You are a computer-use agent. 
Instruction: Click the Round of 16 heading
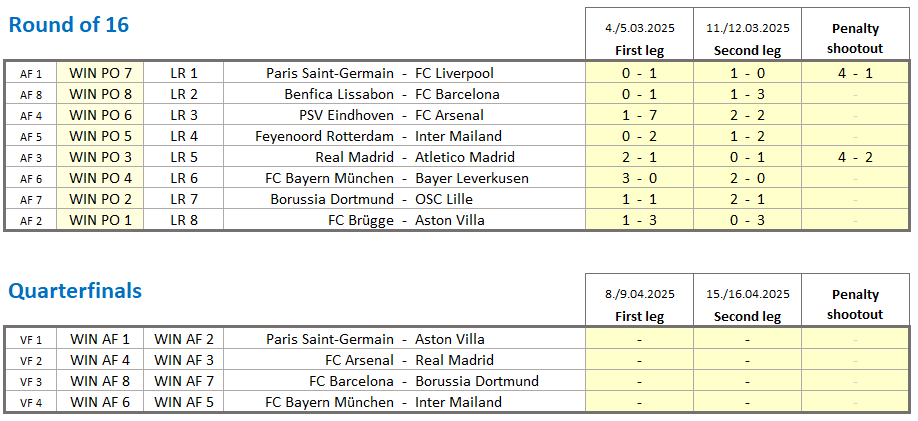(x=68, y=25)
